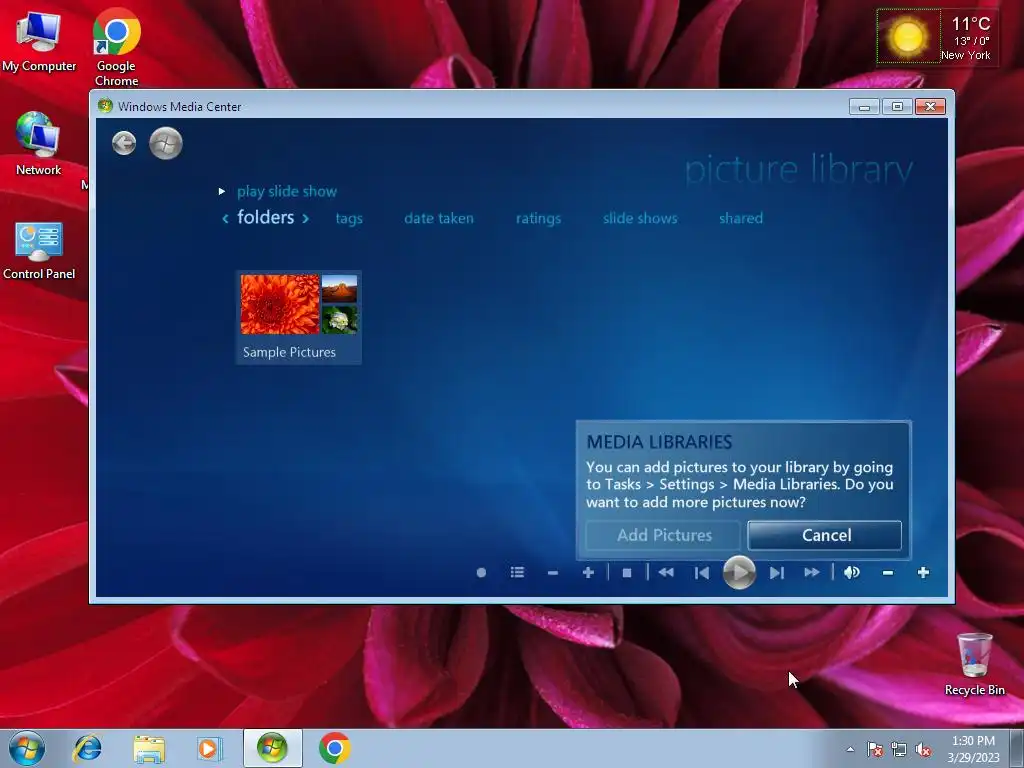Screen dimensions: 1024x768
Task: Click the Sample Pictures label
Action: tap(289, 352)
